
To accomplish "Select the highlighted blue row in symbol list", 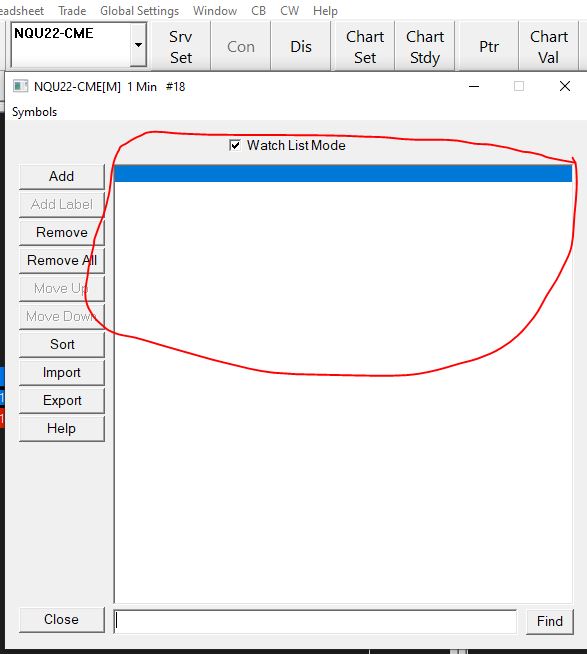I will pyautogui.click(x=343, y=174).
